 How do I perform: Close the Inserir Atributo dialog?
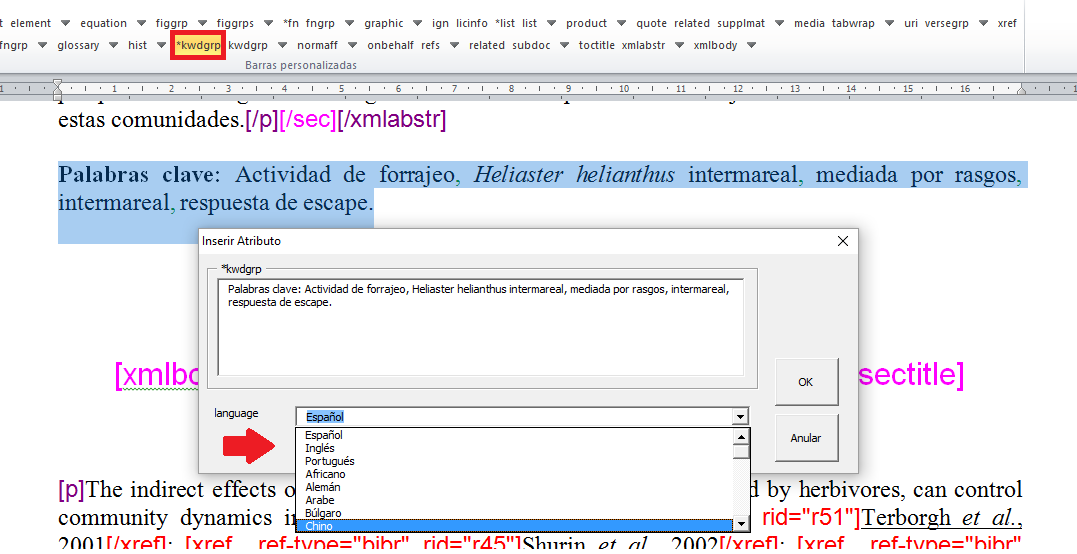pos(842,241)
